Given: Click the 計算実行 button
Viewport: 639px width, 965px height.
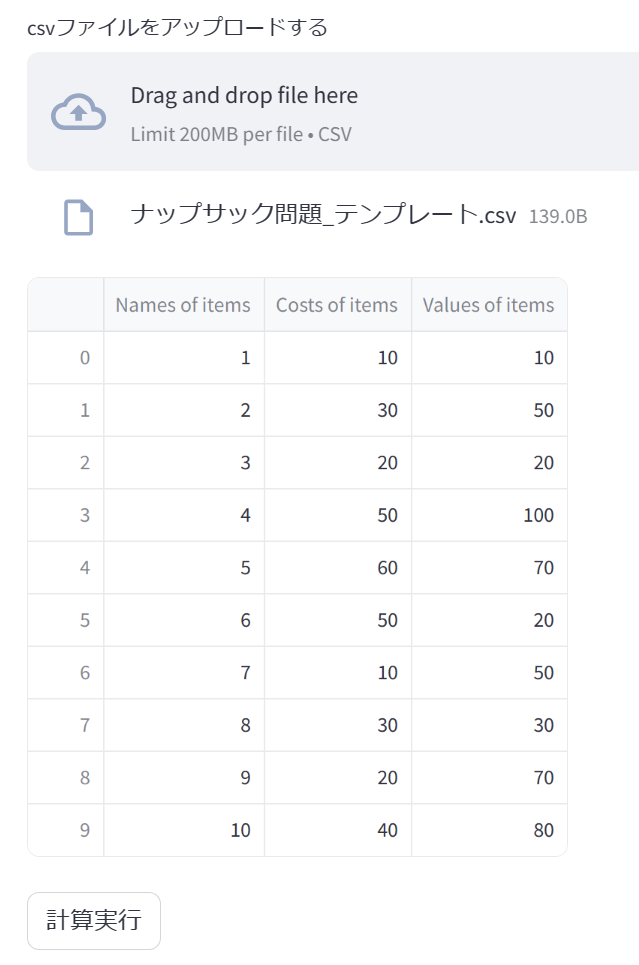Looking at the screenshot, I should (x=94, y=920).
